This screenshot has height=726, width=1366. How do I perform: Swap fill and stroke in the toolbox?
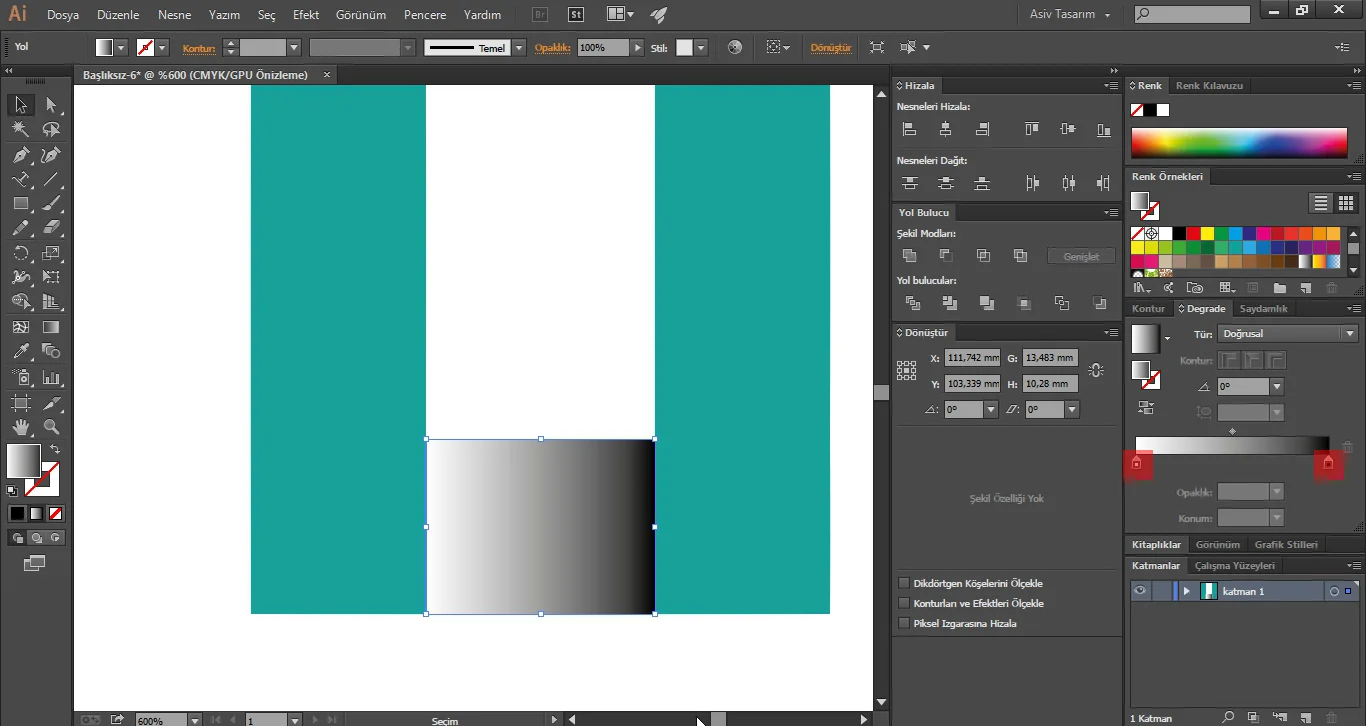click(55, 450)
